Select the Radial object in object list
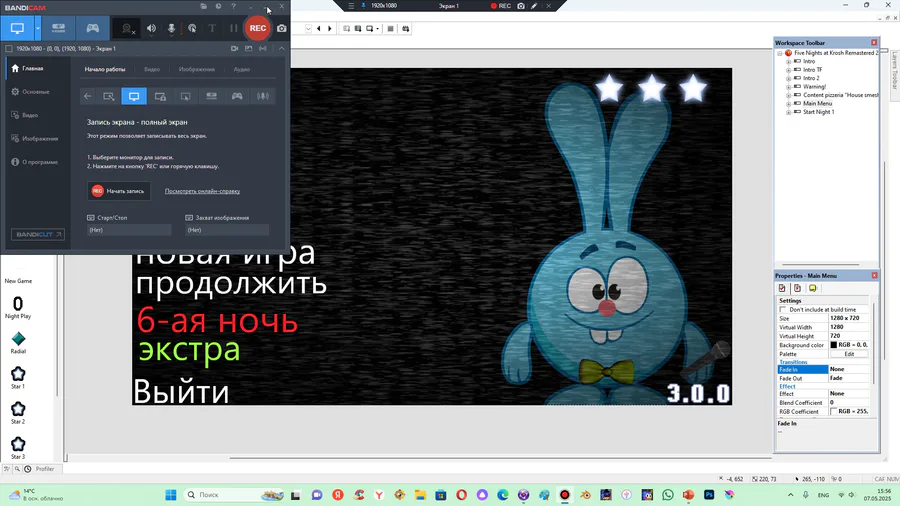 (18, 342)
